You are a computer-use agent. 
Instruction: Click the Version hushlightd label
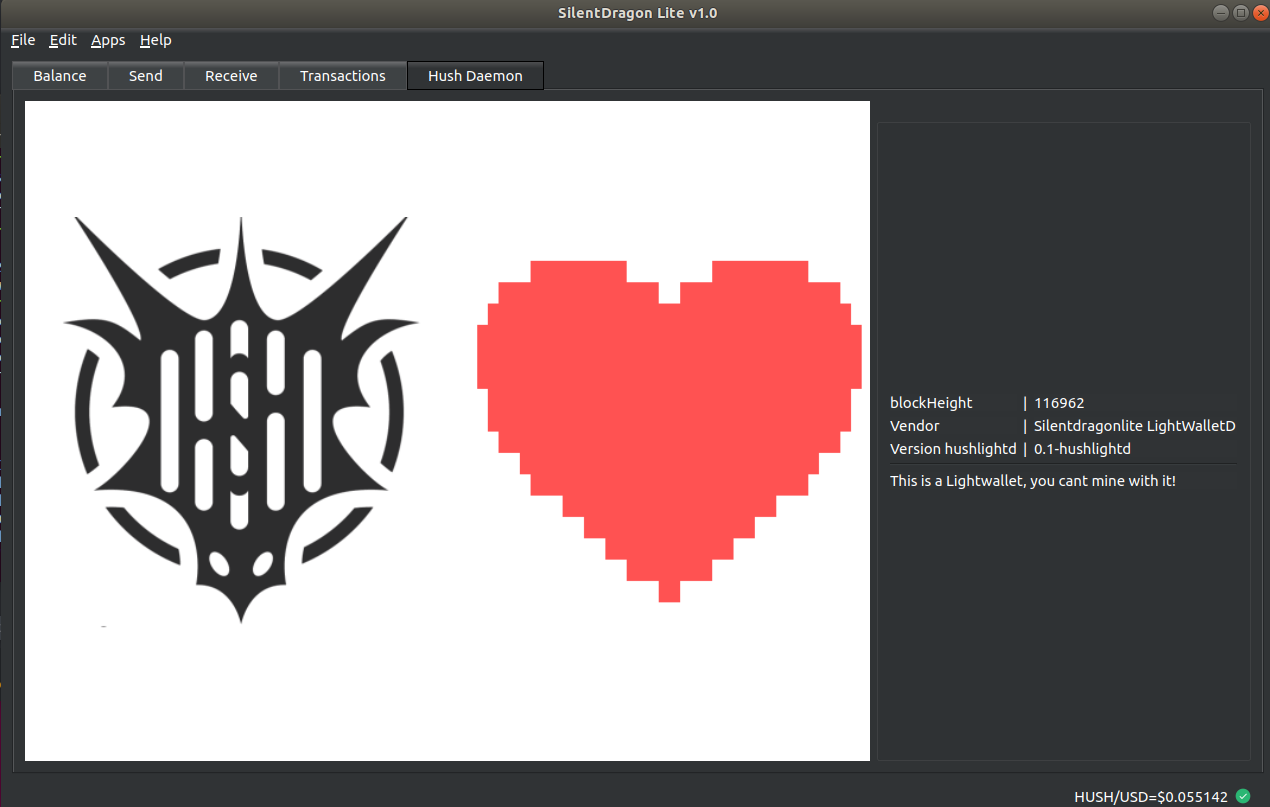pos(953,449)
